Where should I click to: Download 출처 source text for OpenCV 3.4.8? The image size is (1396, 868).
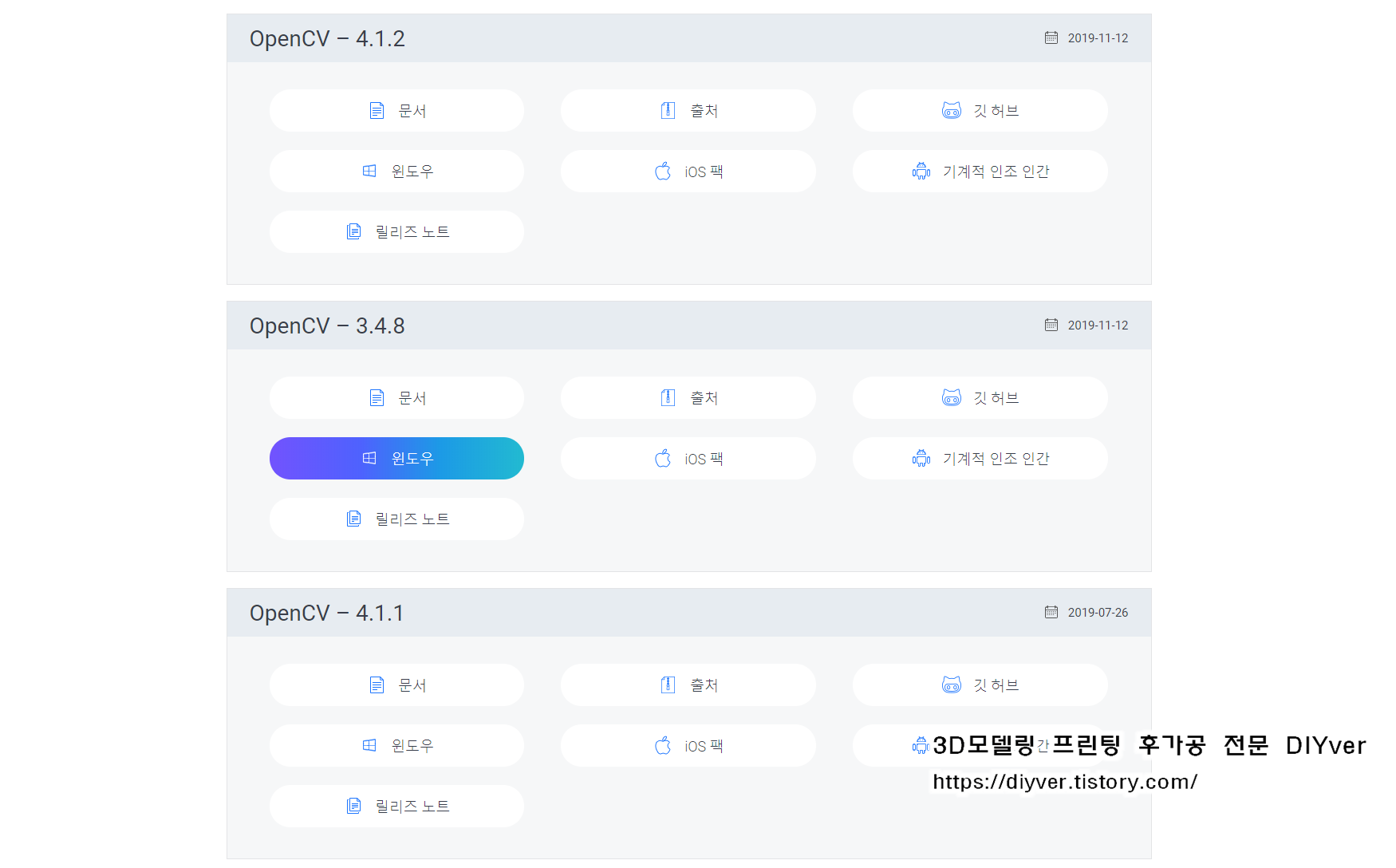point(704,398)
